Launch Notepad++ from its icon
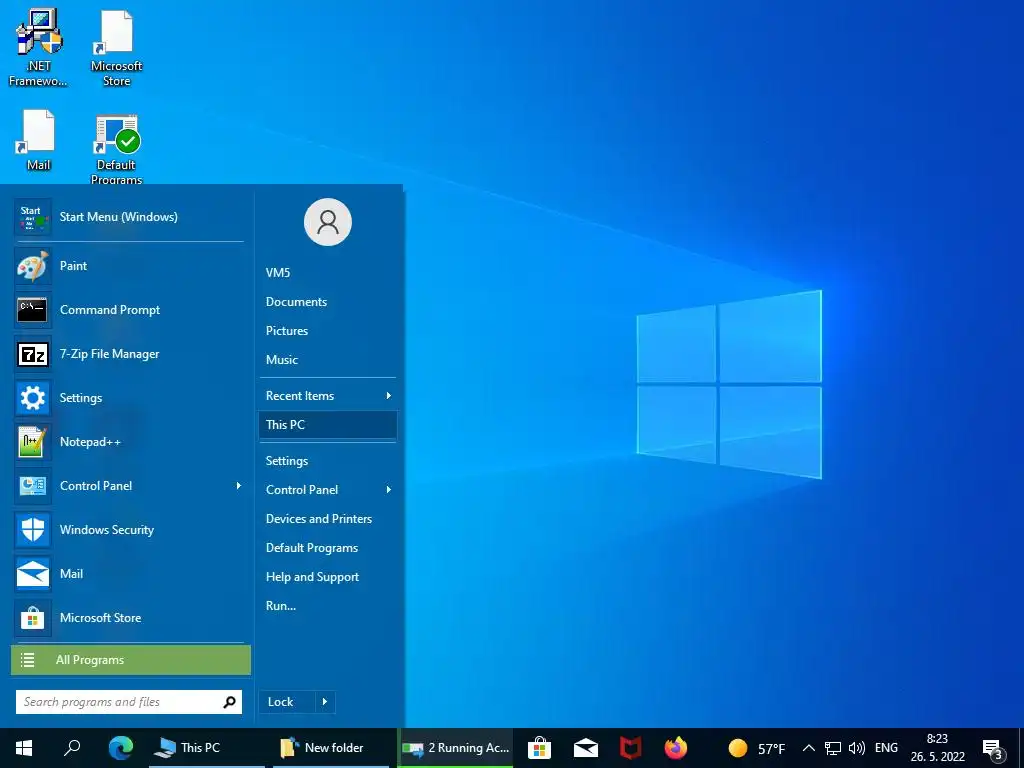1024x768 pixels. (x=33, y=441)
